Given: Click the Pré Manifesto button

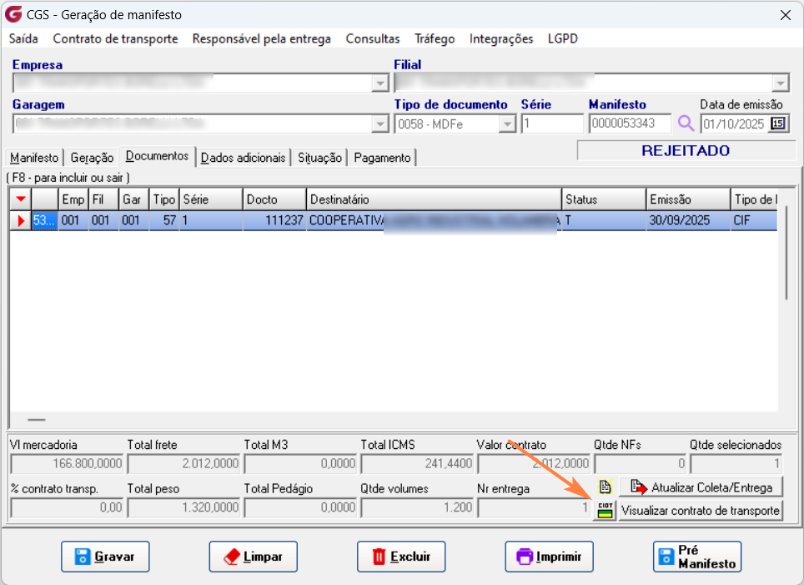Looking at the screenshot, I should tap(697, 556).
